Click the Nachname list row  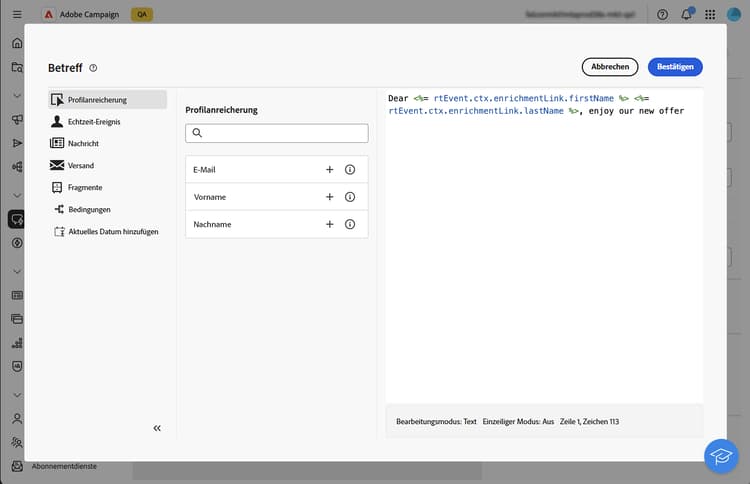(277, 224)
